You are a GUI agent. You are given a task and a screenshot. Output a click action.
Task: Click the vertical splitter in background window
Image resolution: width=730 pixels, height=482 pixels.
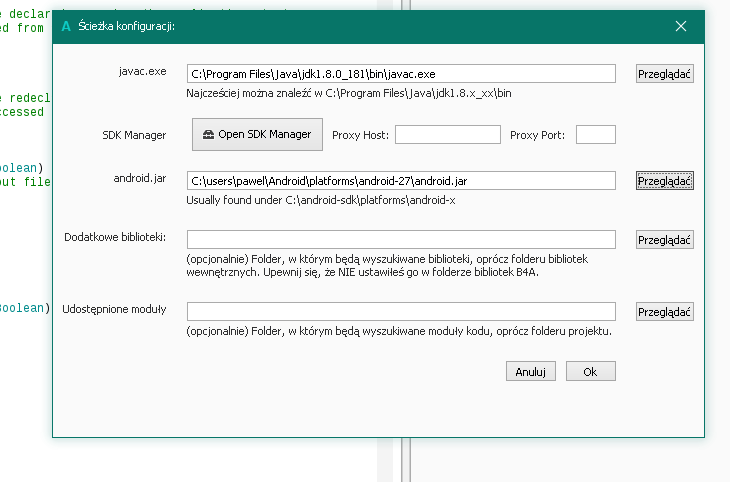[404, 460]
